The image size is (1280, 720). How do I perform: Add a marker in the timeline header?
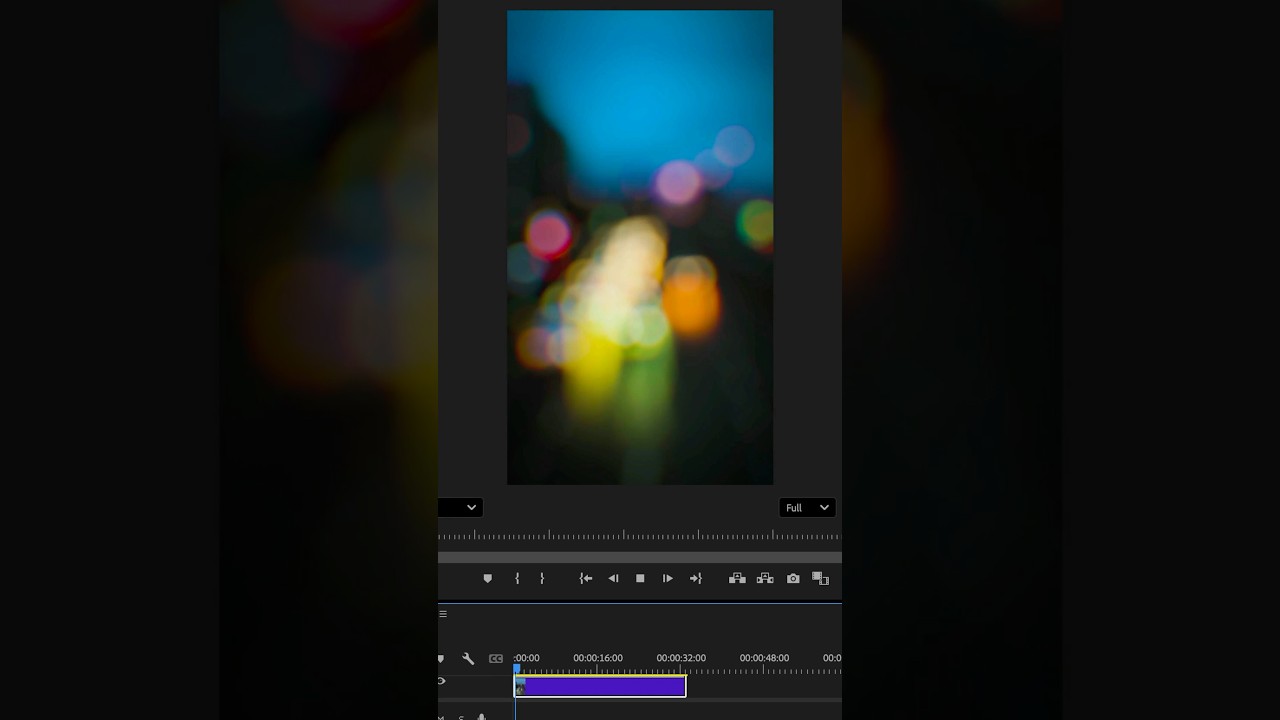(441, 658)
